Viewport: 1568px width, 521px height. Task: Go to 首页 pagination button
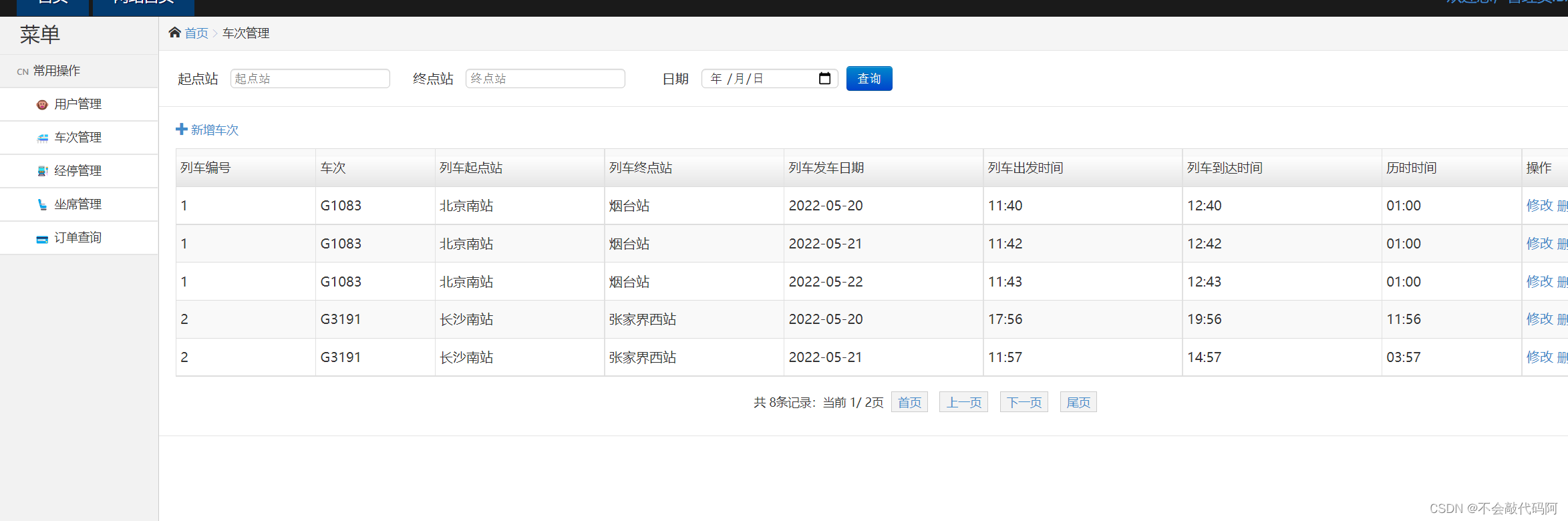click(909, 402)
